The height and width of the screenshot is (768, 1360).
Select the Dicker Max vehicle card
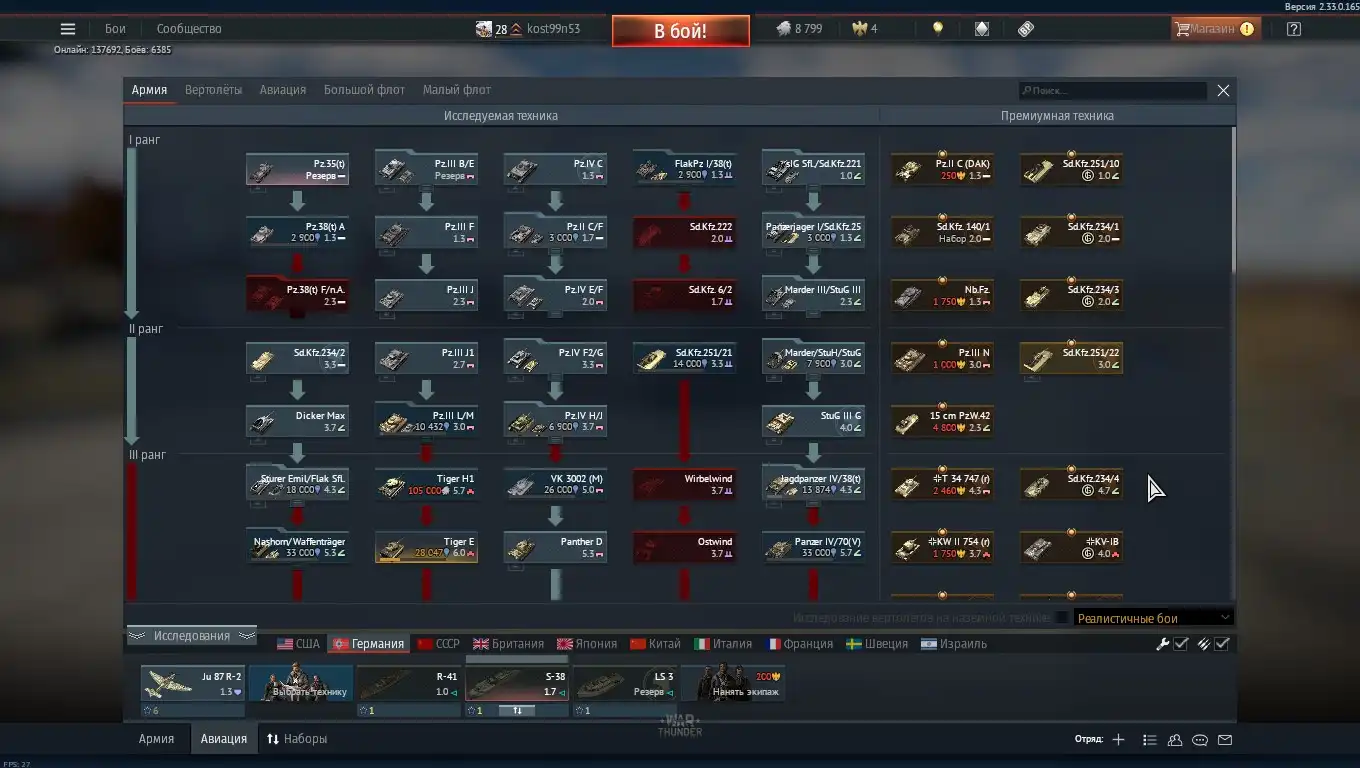297,421
